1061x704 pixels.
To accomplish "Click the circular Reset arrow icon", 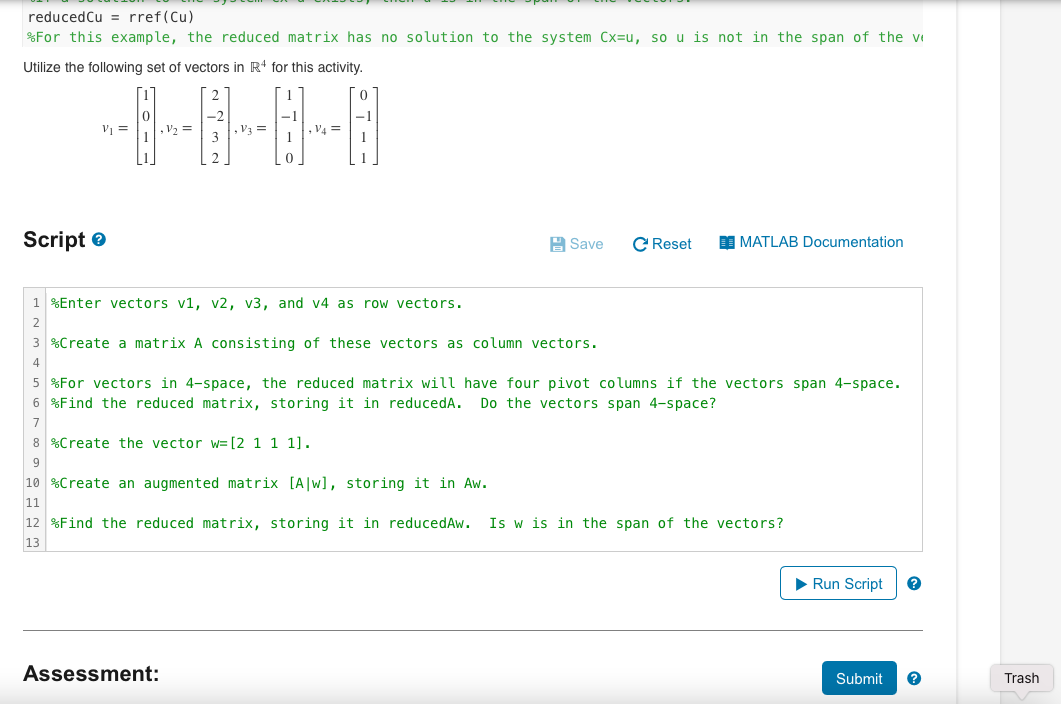I will pos(638,243).
